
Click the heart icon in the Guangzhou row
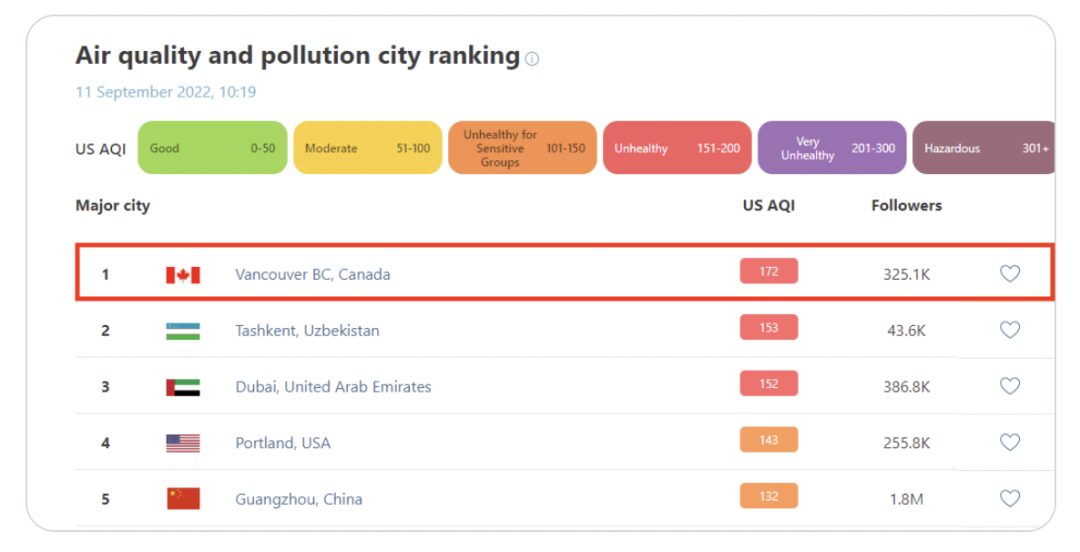pos(1010,498)
